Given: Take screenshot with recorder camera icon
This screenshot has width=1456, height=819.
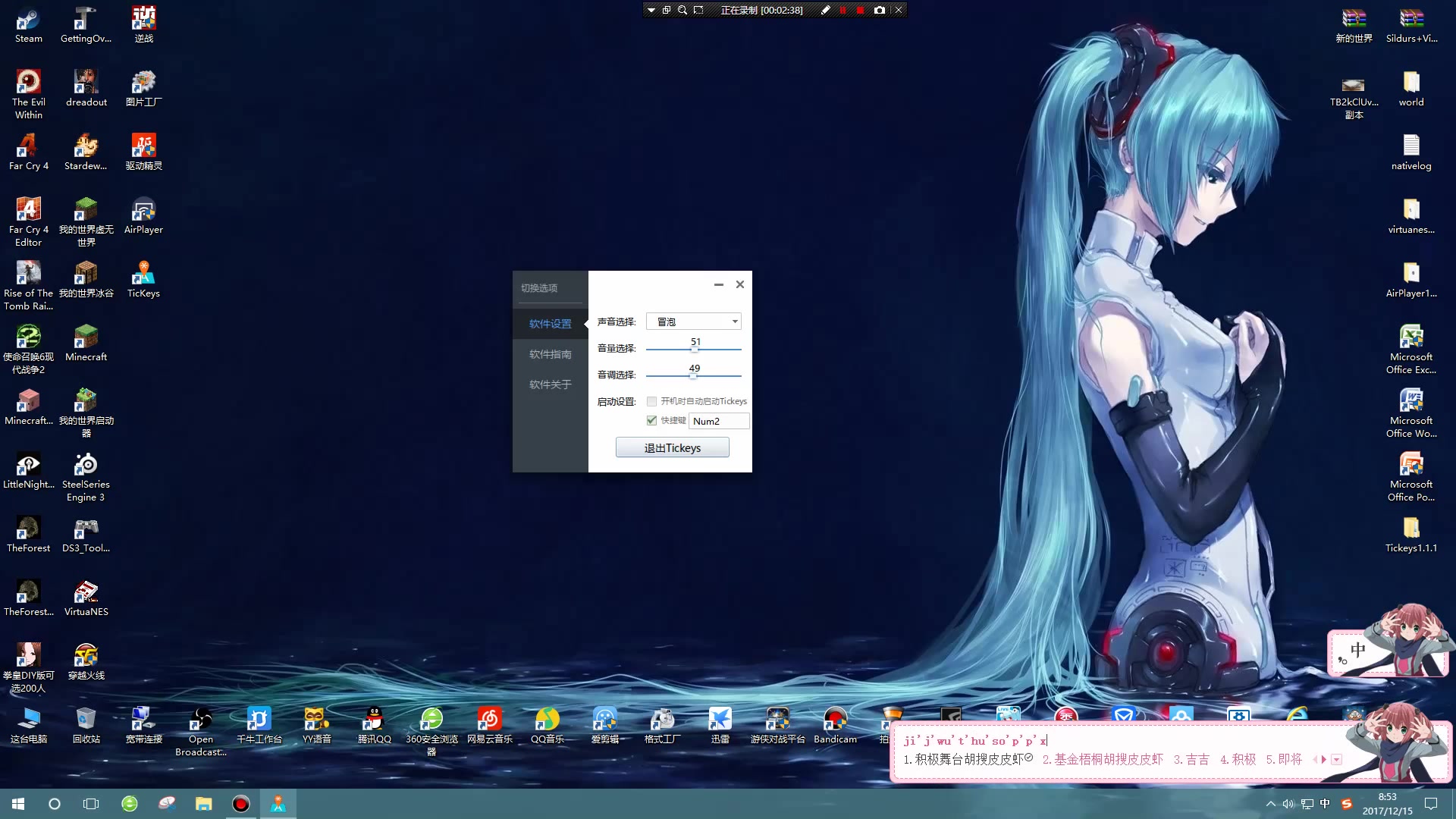Looking at the screenshot, I should point(879,10).
